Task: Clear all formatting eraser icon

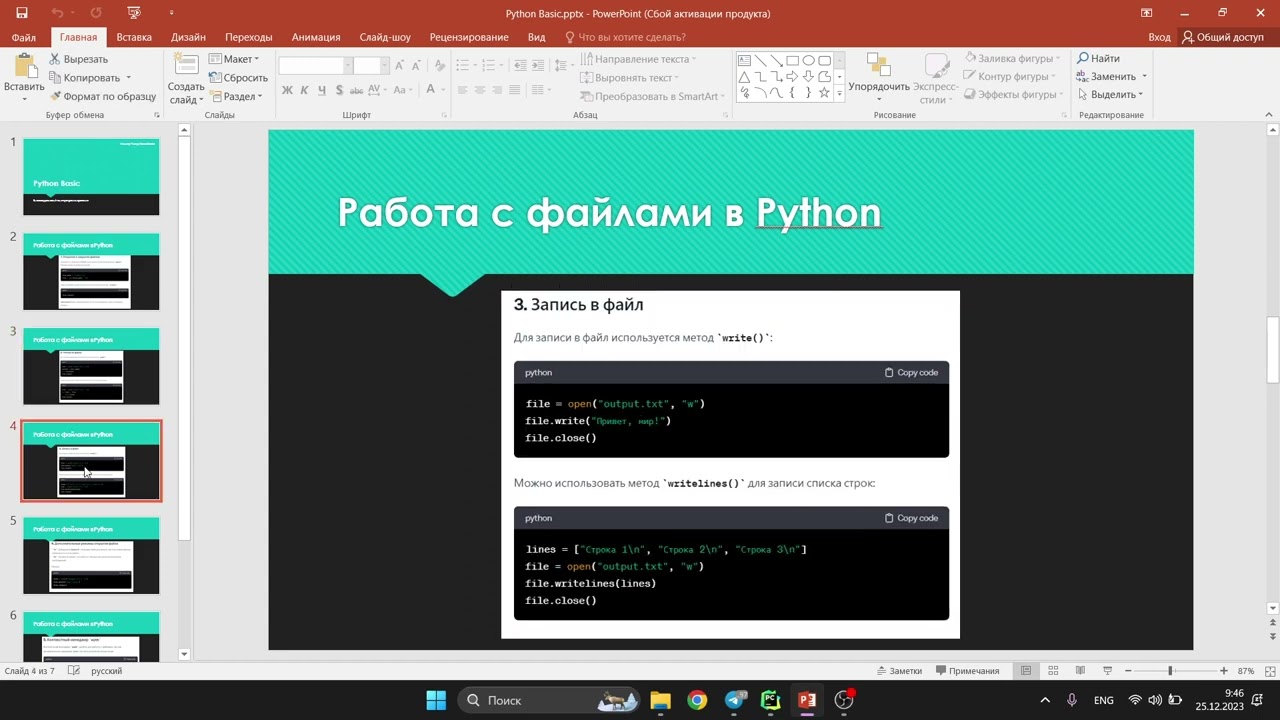Action: click(438, 65)
